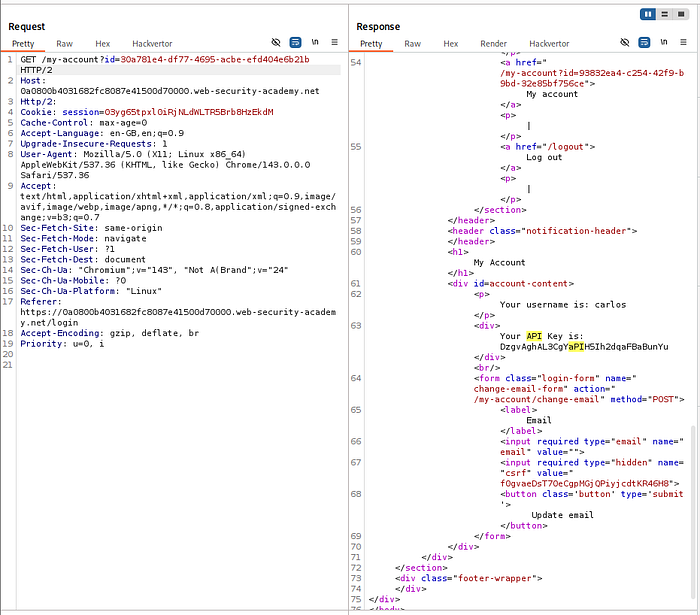Click Priority u=0, i line
Image resolution: width=700 pixels, height=615 pixels.
62,344
